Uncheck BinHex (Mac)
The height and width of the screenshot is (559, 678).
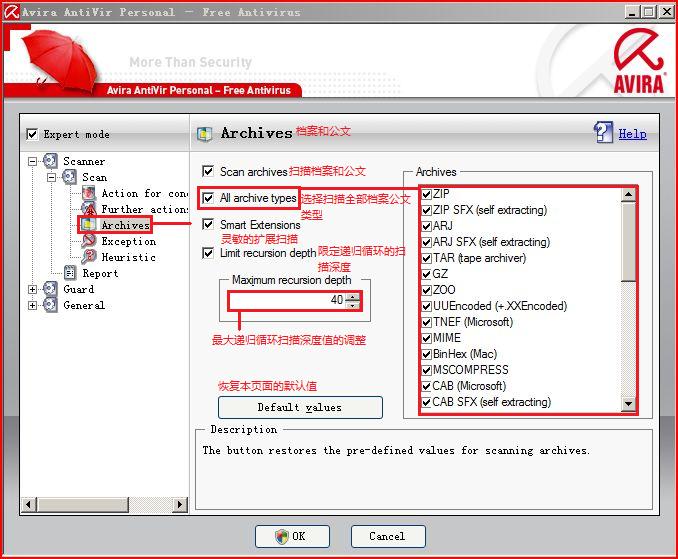coord(426,354)
